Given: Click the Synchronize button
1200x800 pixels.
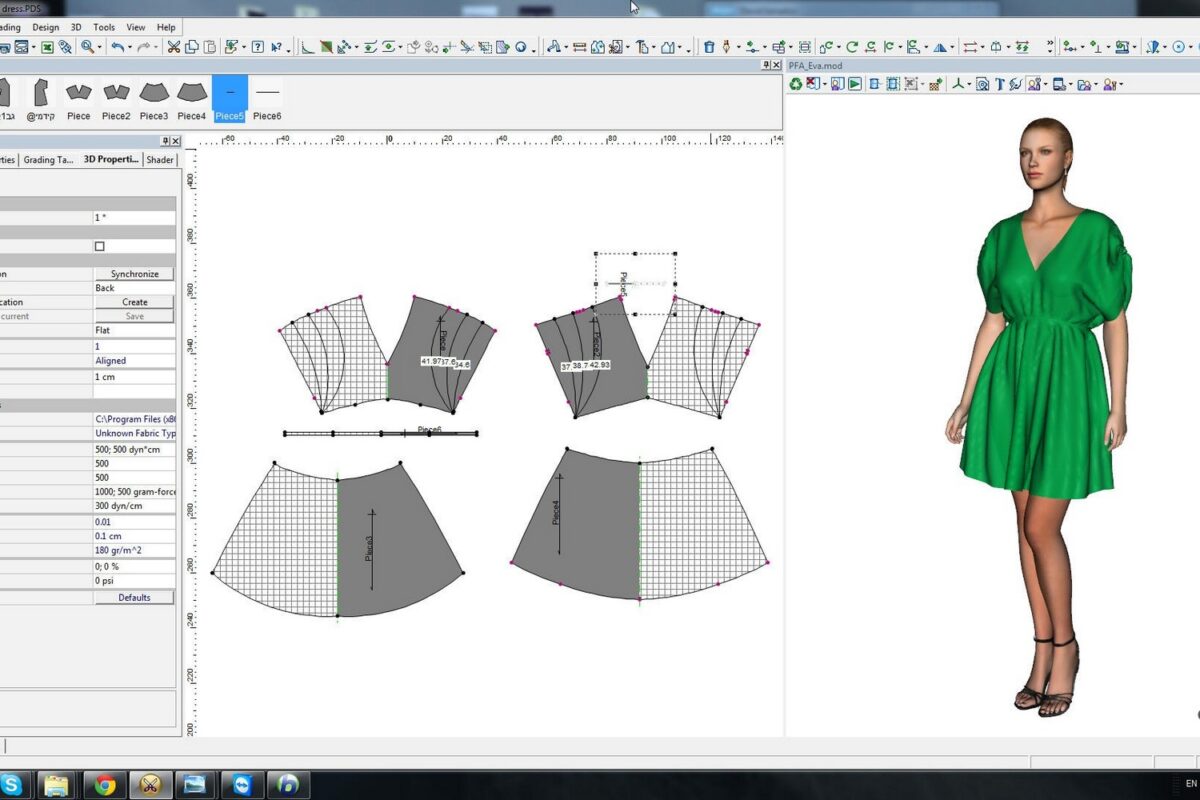Looking at the screenshot, I should coord(135,273).
